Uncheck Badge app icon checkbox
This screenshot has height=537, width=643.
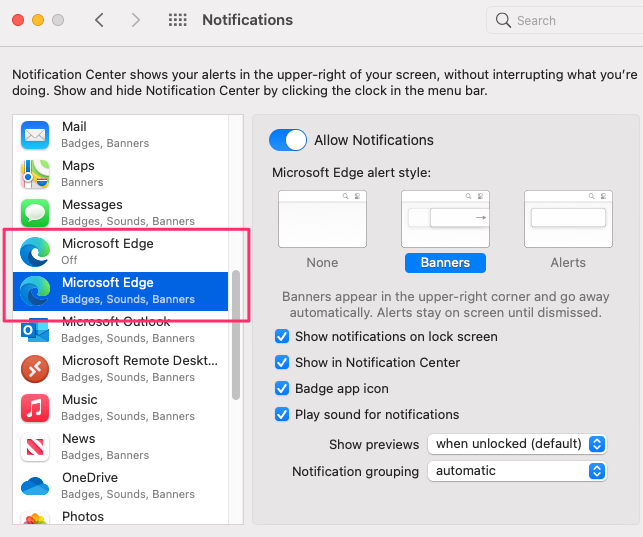point(282,388)
